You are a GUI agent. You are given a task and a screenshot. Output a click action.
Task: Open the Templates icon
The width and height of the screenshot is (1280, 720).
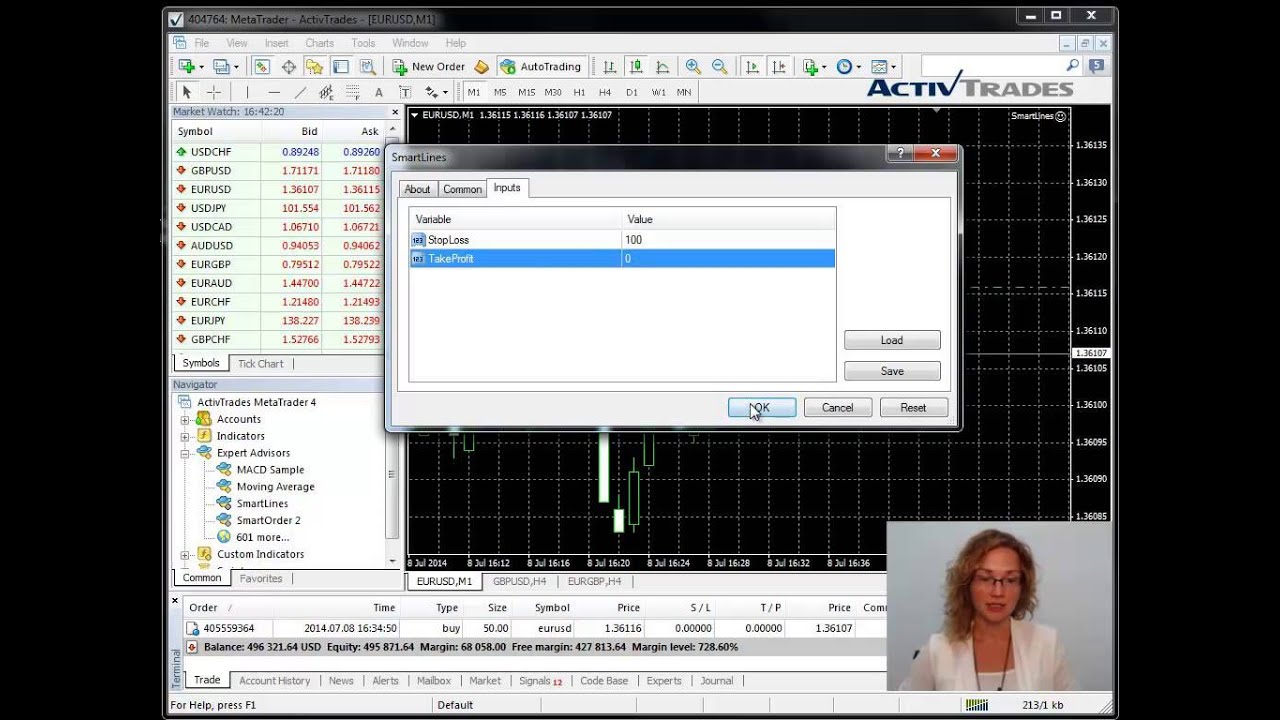coord(879,66)
